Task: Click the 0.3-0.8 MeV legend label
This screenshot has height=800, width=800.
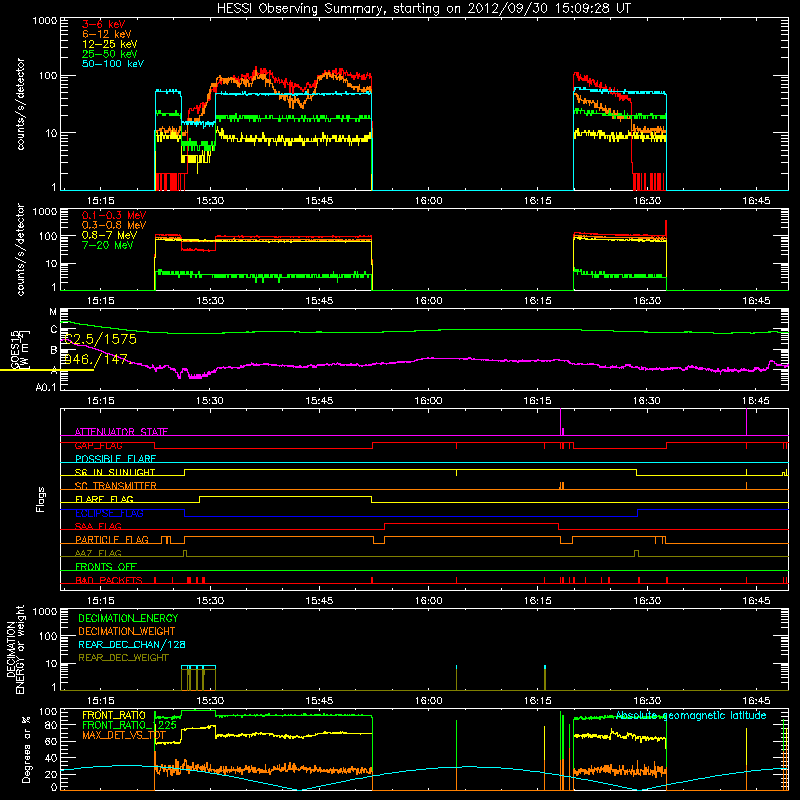Action: click(x=114, y=225)
